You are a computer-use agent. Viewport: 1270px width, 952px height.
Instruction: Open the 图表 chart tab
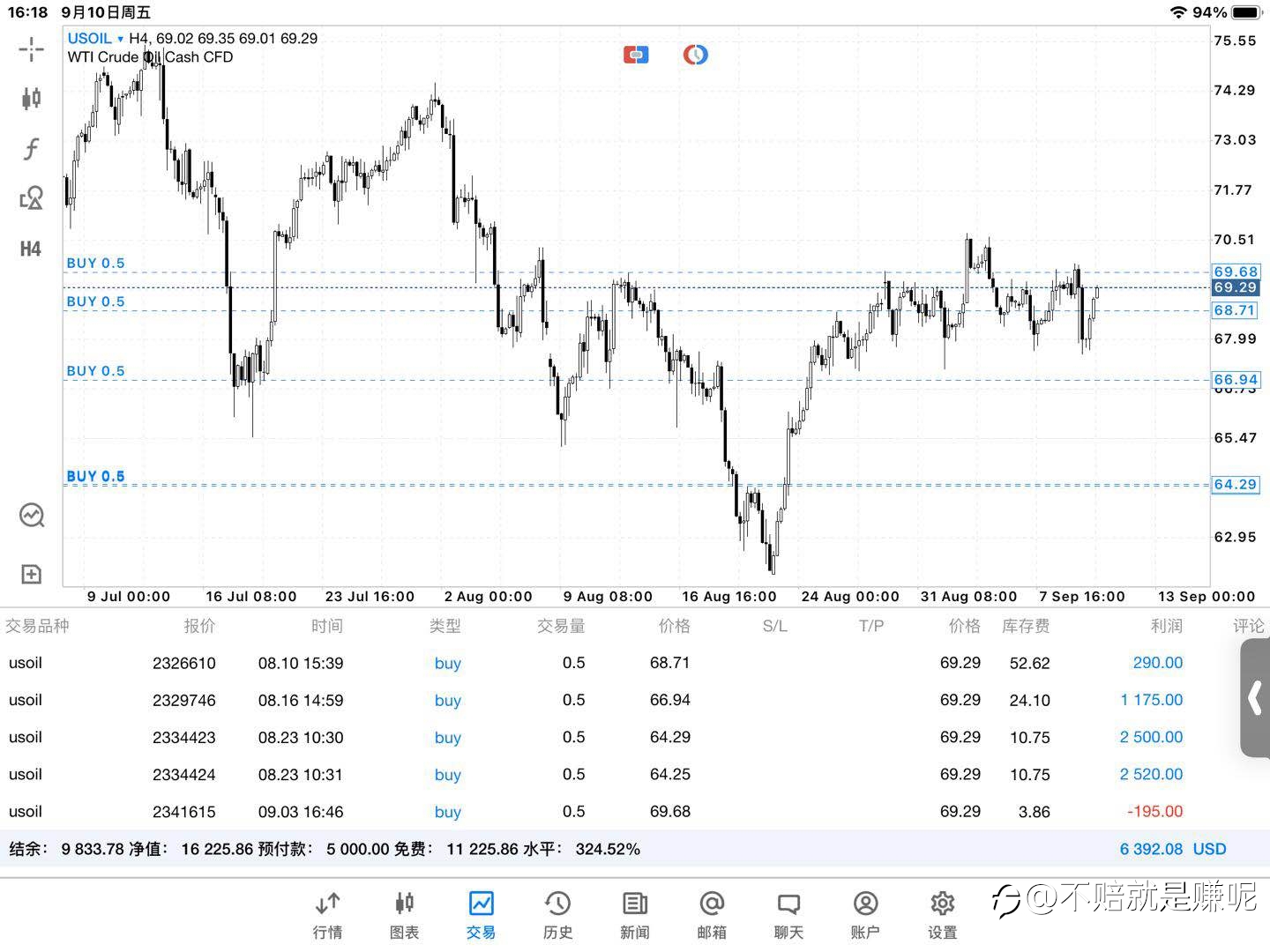[404, 915]
